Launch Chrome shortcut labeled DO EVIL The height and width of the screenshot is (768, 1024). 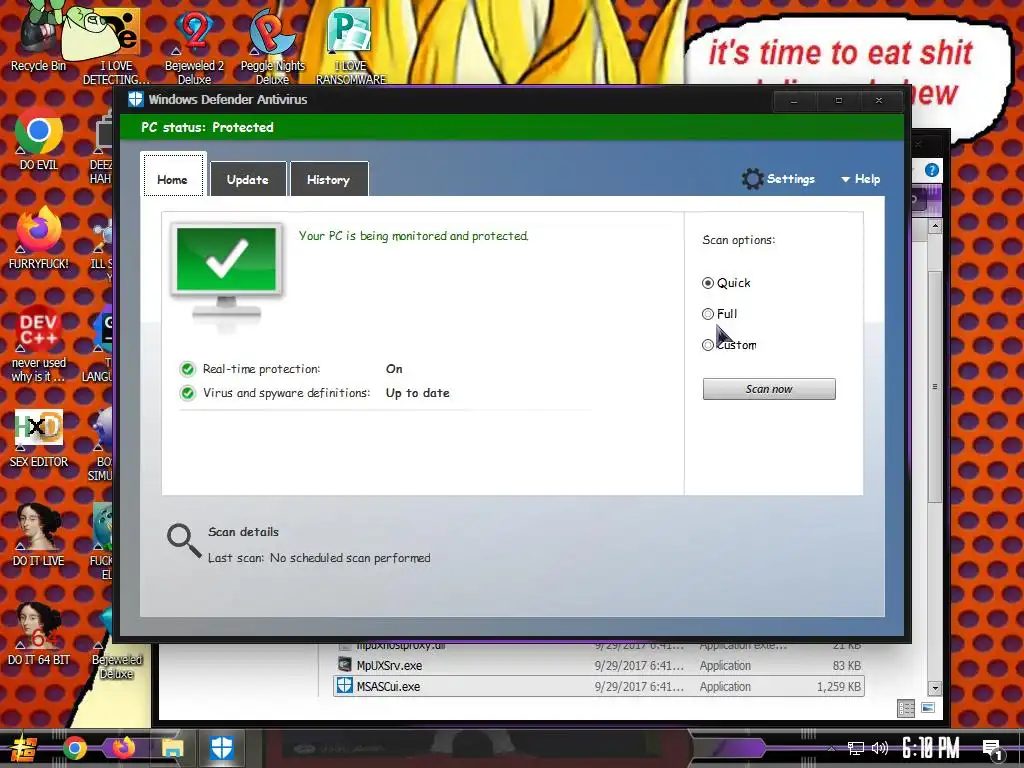pos(39,138)
